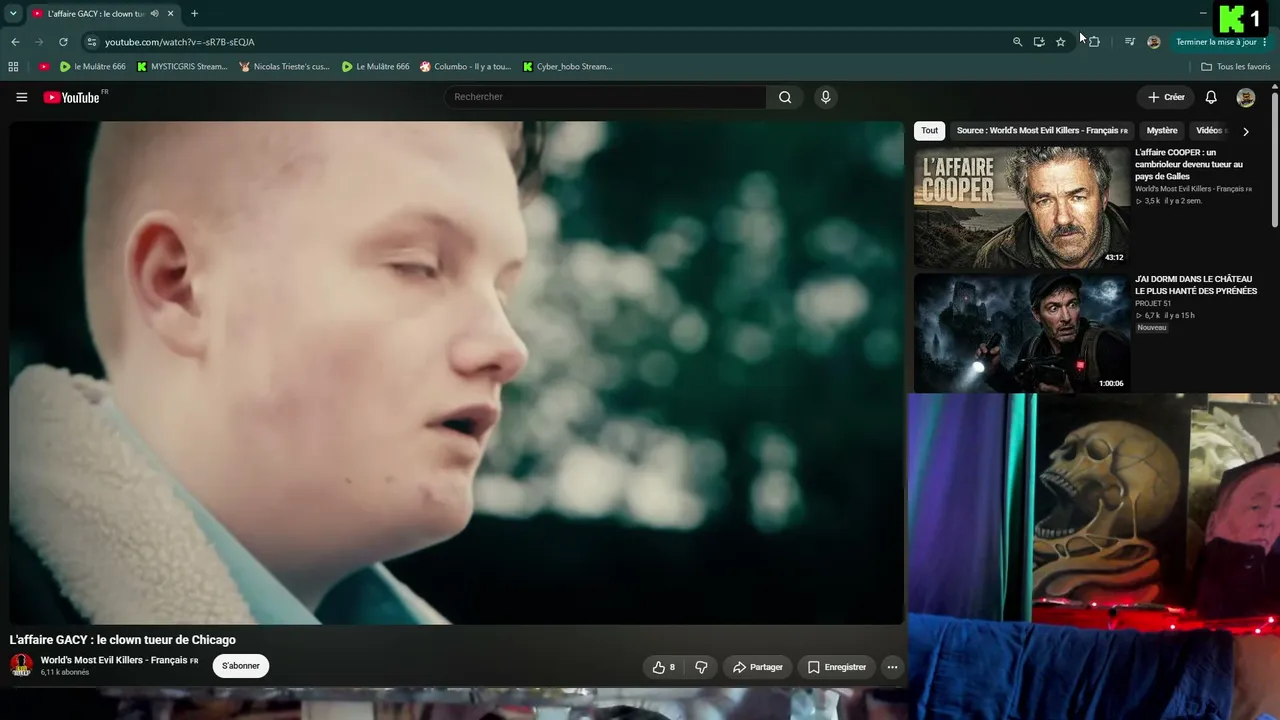Image resolution: width=1280 pixels, height=720 pixels.
Task: Click Terminer la mise à jour button
Action: (x=1222, y=42)
